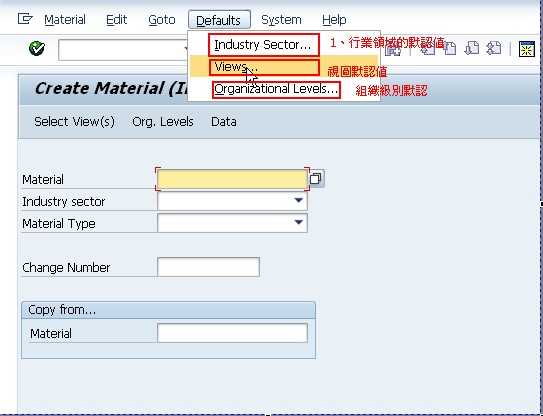Open the Edit menu
This screenshot has height=416, width=543.
pyautogui.click(x=116, y=20)
